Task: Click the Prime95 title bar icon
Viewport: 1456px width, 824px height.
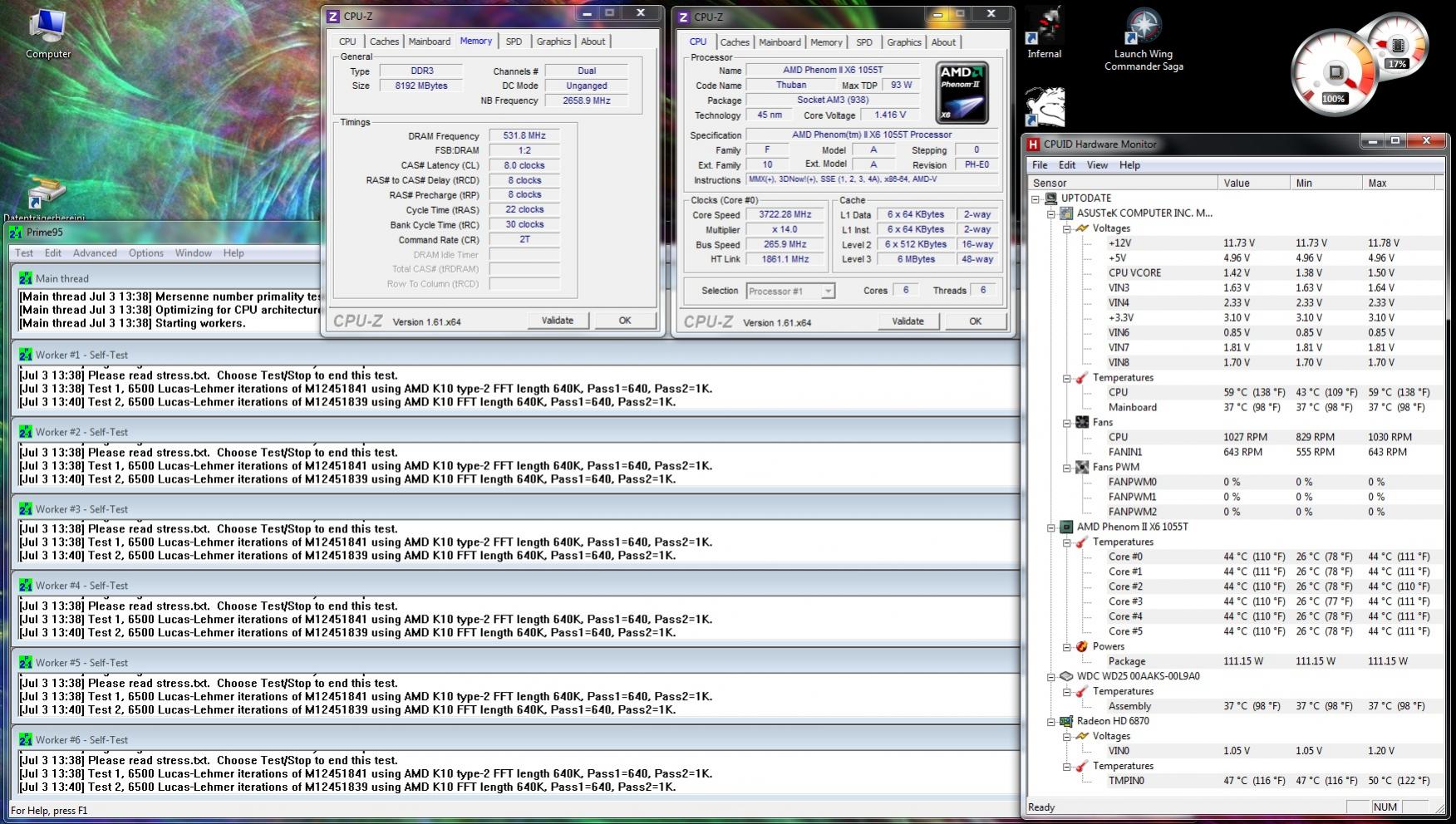Action: [x=16, y=233]
